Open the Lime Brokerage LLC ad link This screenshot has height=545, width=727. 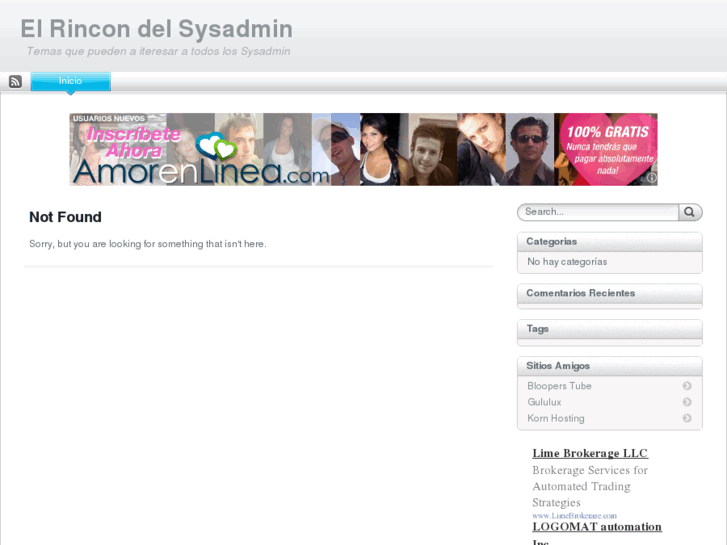click(590, 453)
